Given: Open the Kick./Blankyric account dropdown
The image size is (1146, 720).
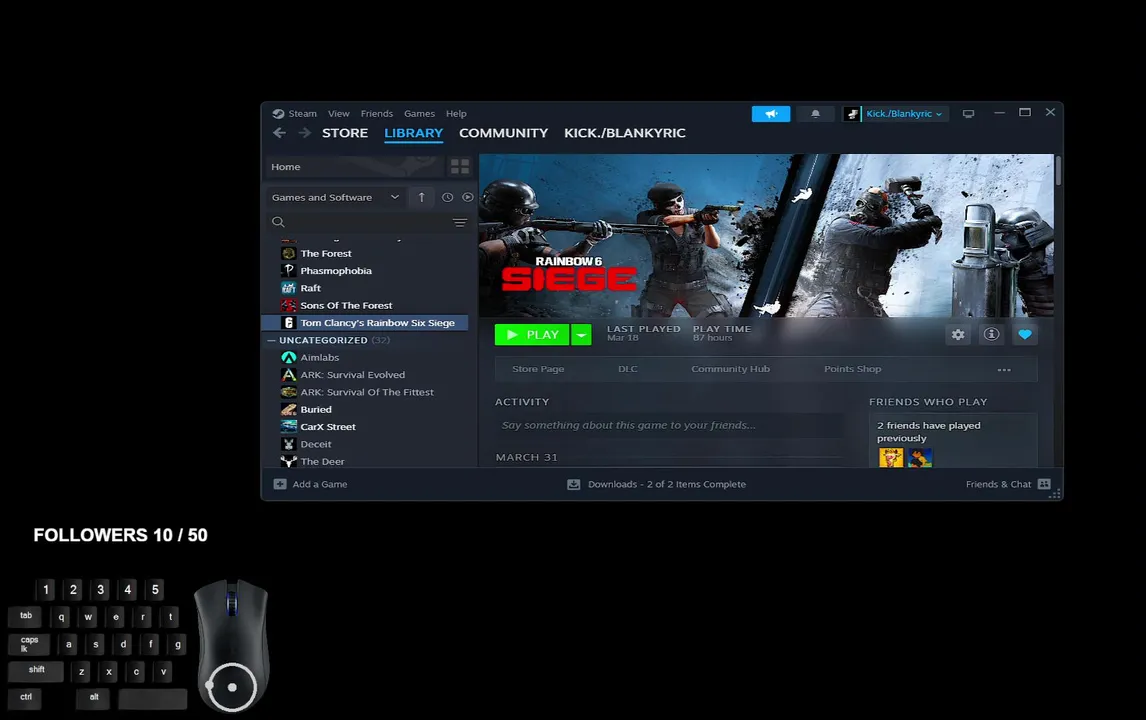Looking at the screenshot, I should pyautogui.click(x=903, y=113).
